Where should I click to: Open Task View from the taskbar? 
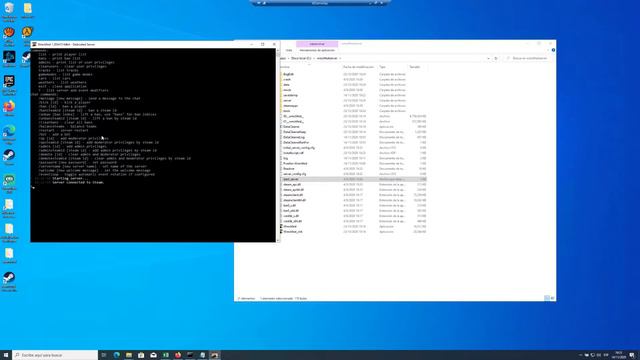click(x=104, y=355)
